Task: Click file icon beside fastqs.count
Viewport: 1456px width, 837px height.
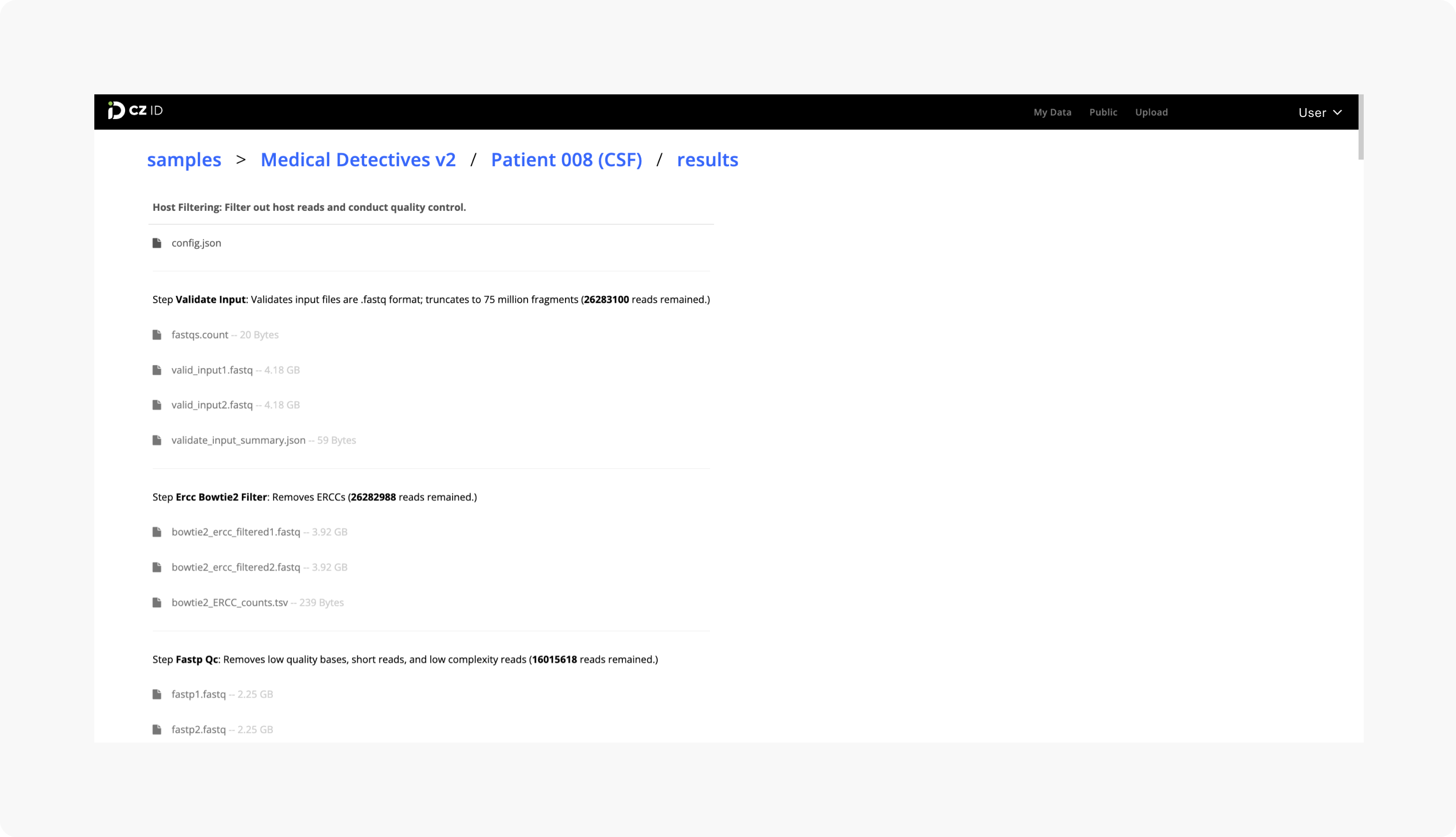Action: click(x=157, y=334)
